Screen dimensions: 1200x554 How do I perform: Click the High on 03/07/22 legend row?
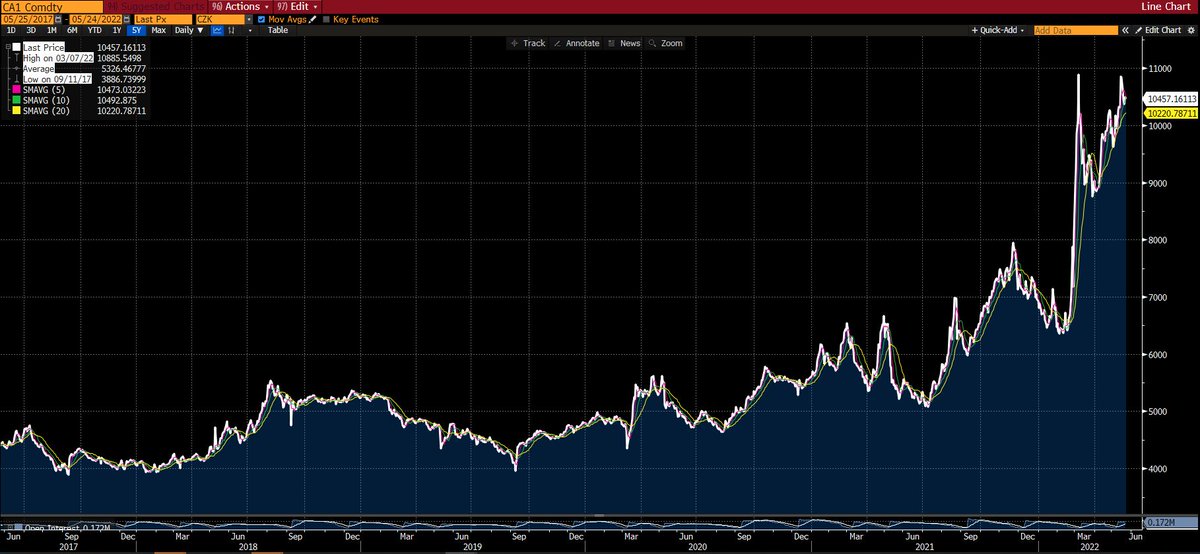point(58,58)
